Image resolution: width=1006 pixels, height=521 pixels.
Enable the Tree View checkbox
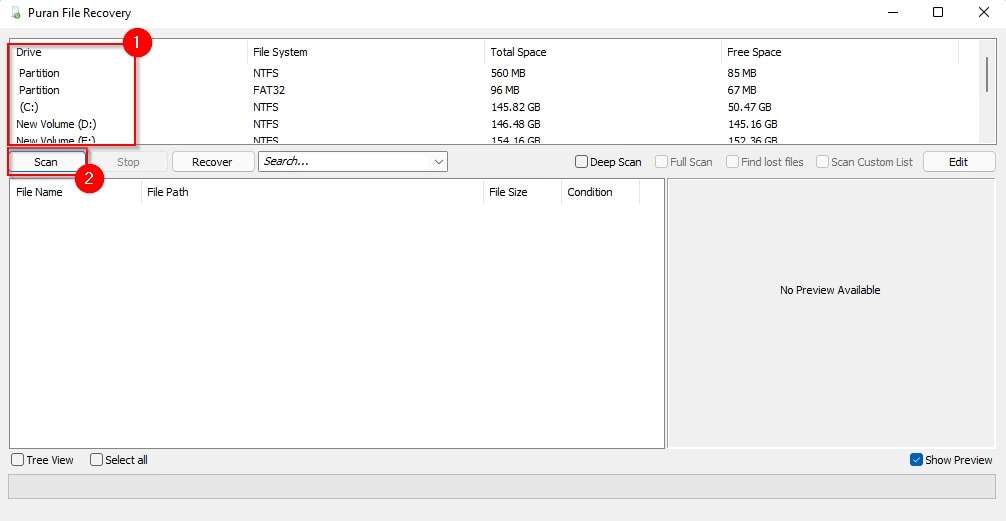[x=42, y=460]
